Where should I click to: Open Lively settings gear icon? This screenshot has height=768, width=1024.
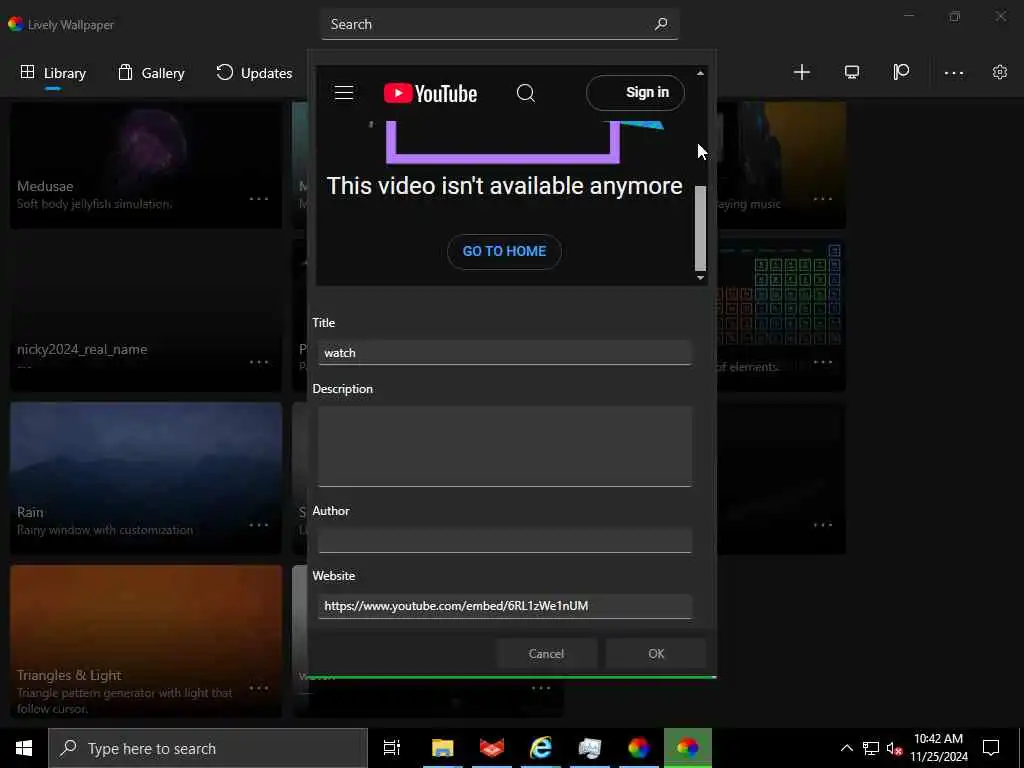[1000, 72]
